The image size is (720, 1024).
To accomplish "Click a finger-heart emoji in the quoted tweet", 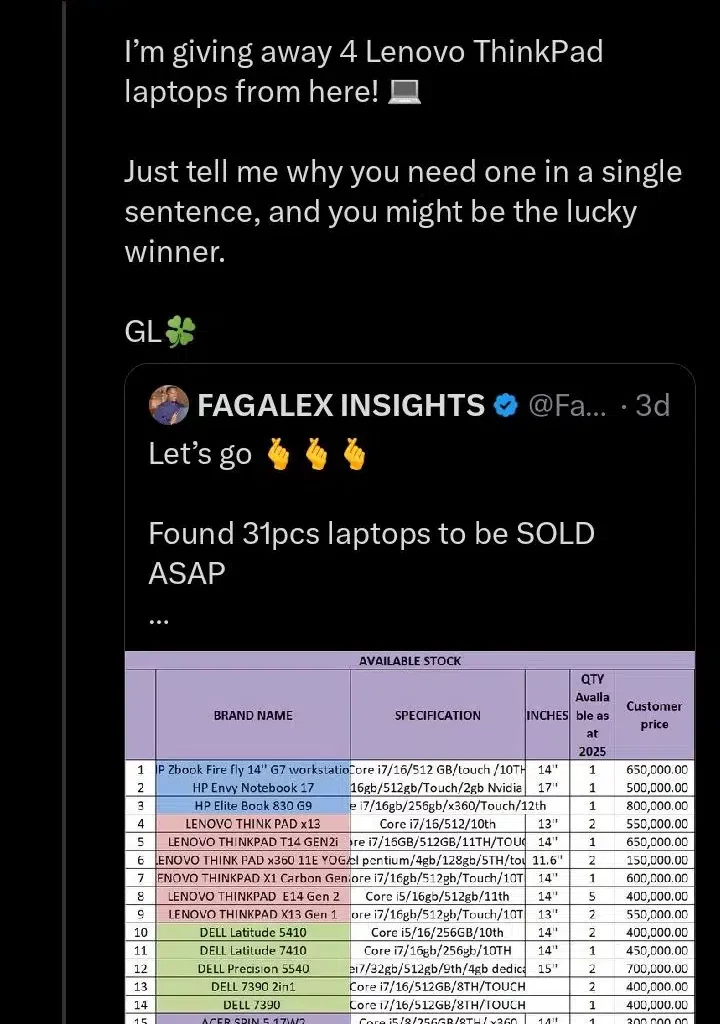I will [x=277, y=453].
